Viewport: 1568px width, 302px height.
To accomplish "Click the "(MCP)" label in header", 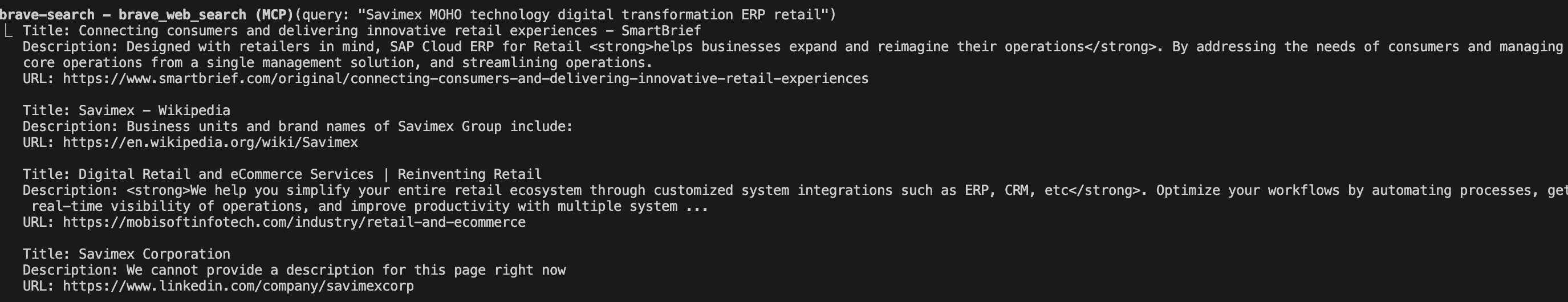I will [274, 15].
